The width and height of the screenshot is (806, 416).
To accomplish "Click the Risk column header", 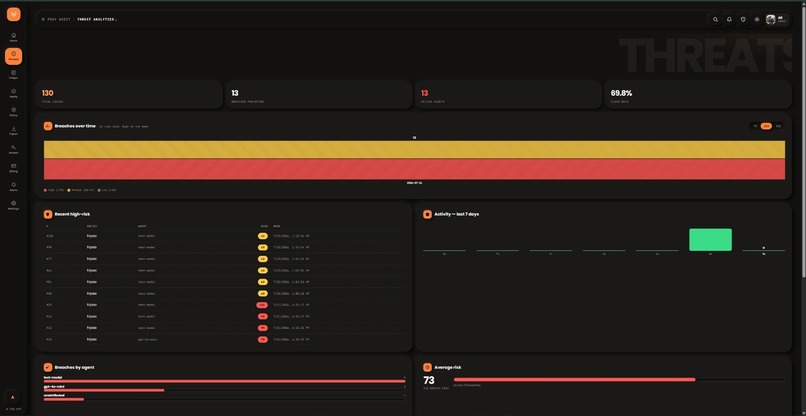I will pyautogui.click(x=264, y=226).
